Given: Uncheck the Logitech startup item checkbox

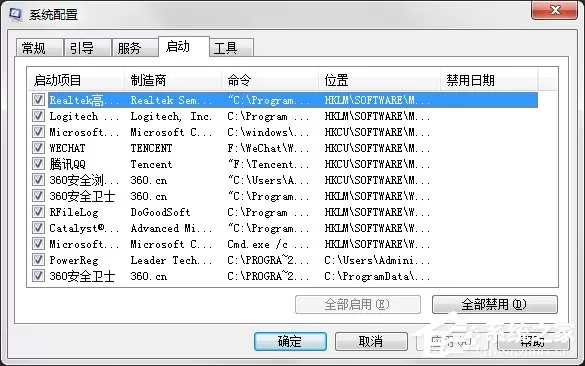Looking at the screenshot, I should pyautogui.click(x=38, y=116).
